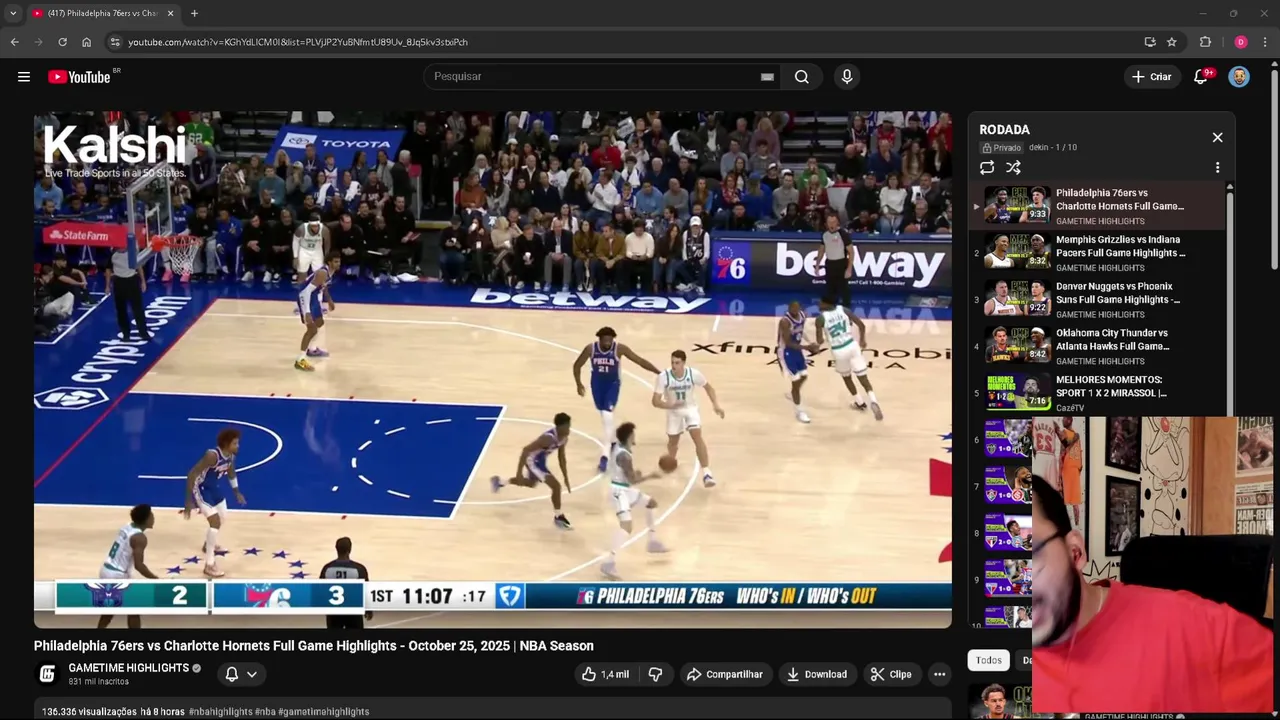Click the search magnifier button
Screen dimensions: 1280x720
coord(802,77)
